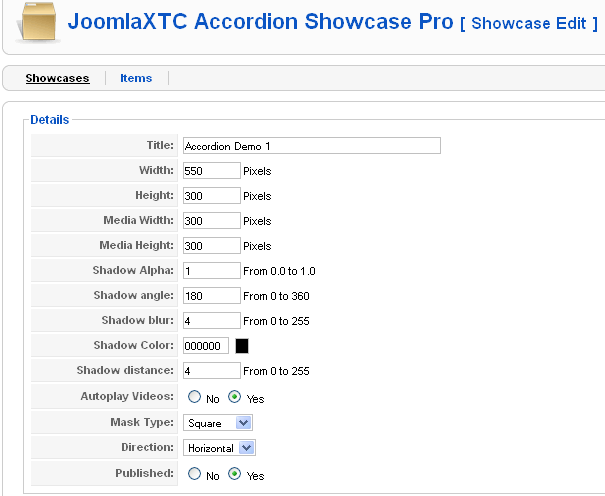Focus the Width pixels field

[x=211, y=170]
